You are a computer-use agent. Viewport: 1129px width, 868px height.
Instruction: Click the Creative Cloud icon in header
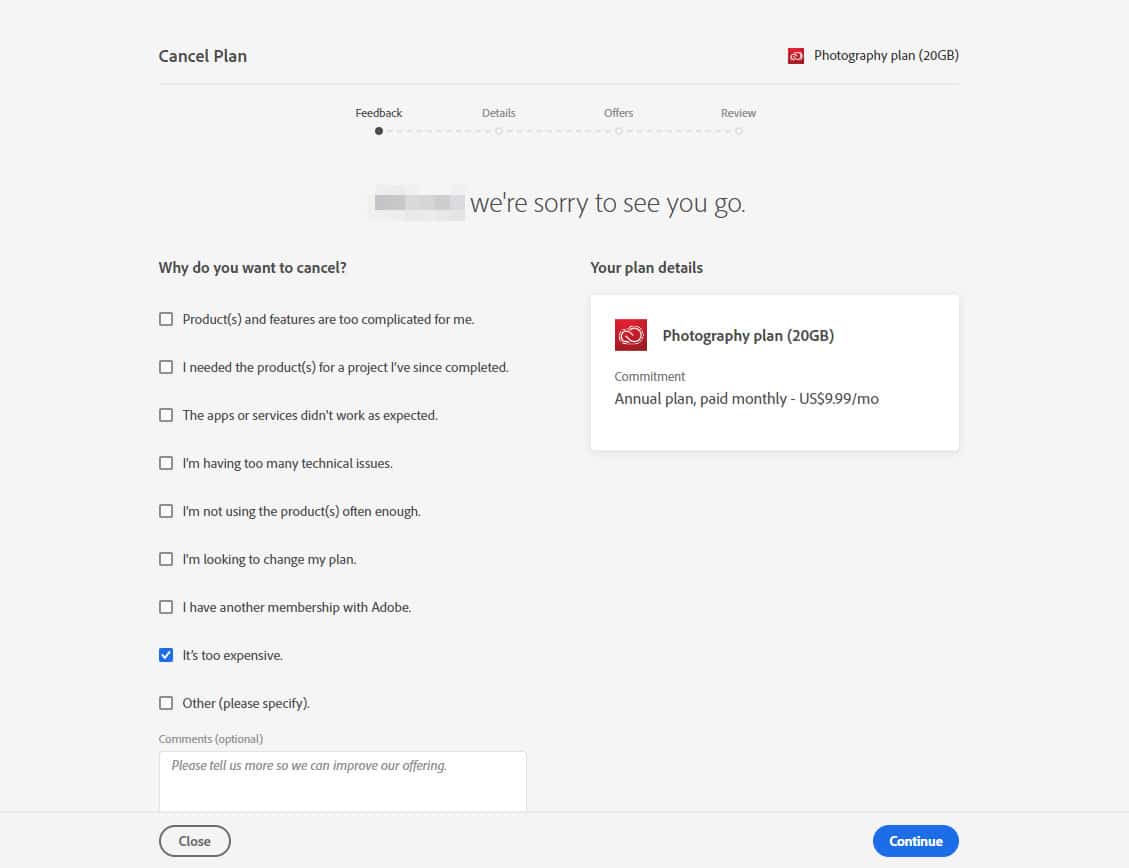[x=796, y=56]
